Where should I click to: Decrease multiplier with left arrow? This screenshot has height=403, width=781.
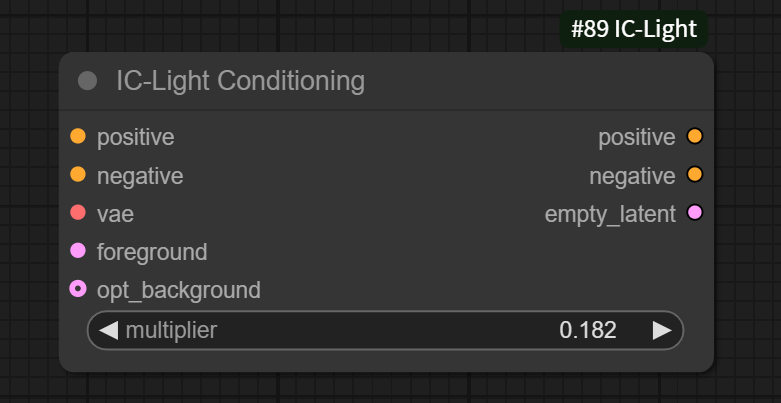click(108, 330)
